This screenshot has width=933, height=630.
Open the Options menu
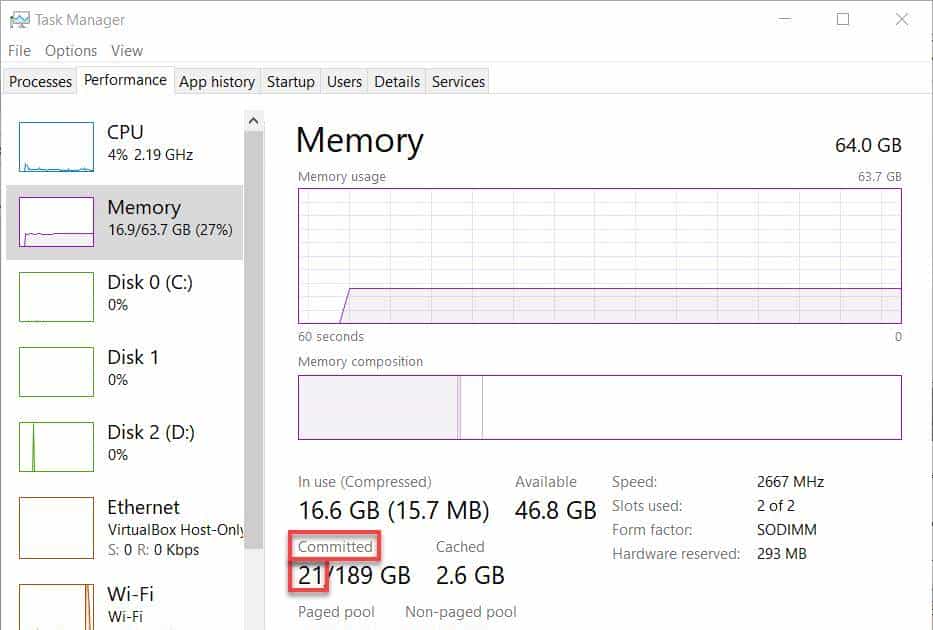[x=71, y=50]
